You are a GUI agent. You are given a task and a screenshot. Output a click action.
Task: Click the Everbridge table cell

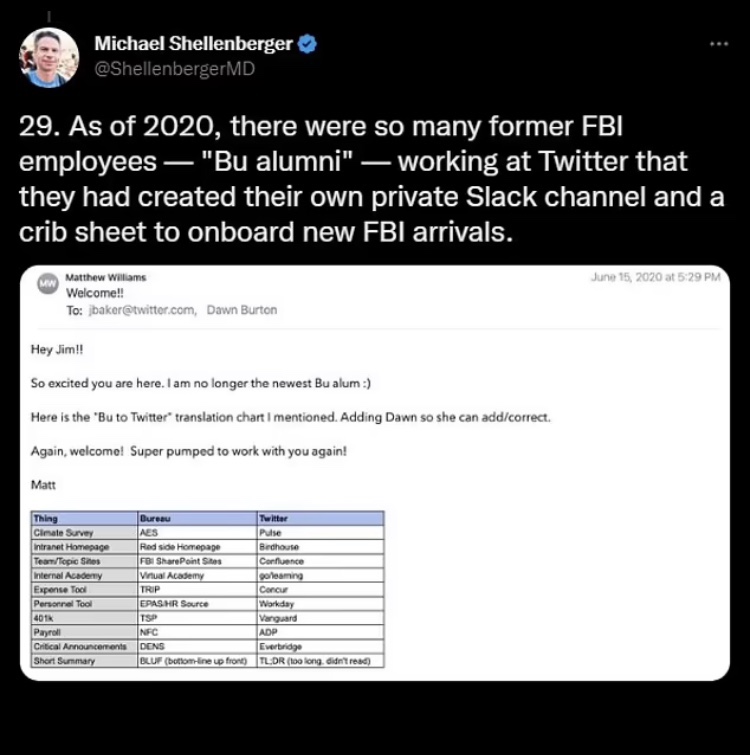click(283, 647)
